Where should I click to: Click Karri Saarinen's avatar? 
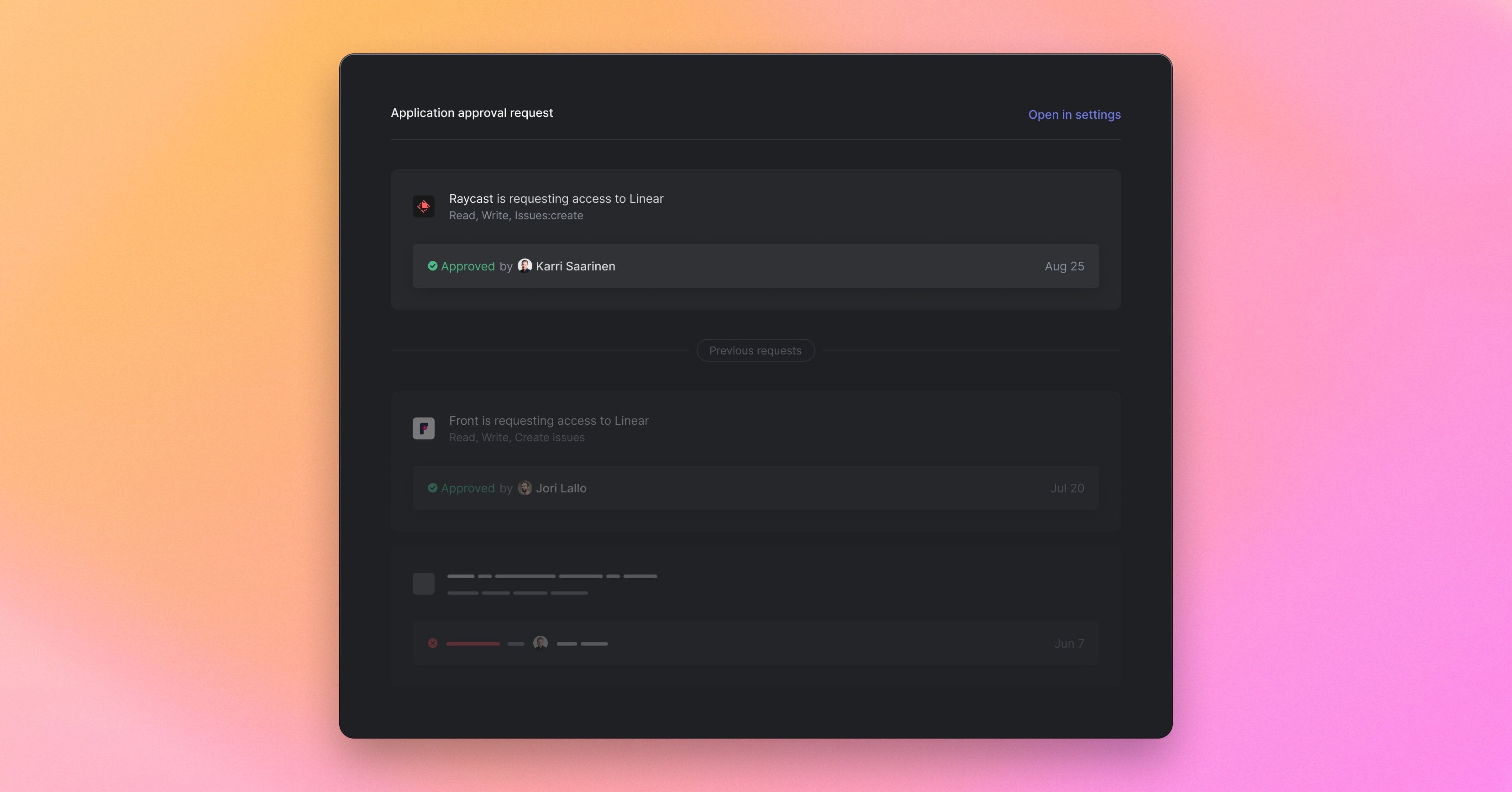pyautogui.click(x=525, y=266)
